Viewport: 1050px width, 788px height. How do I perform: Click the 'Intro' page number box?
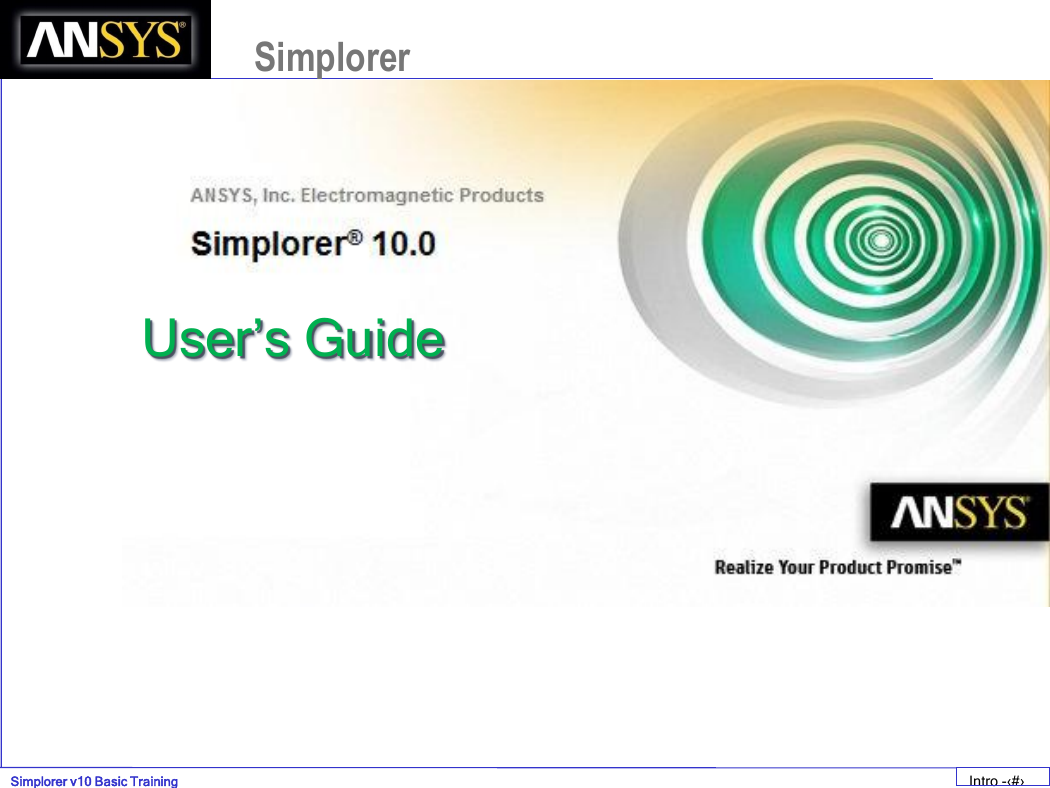(x=1002, y=778)
